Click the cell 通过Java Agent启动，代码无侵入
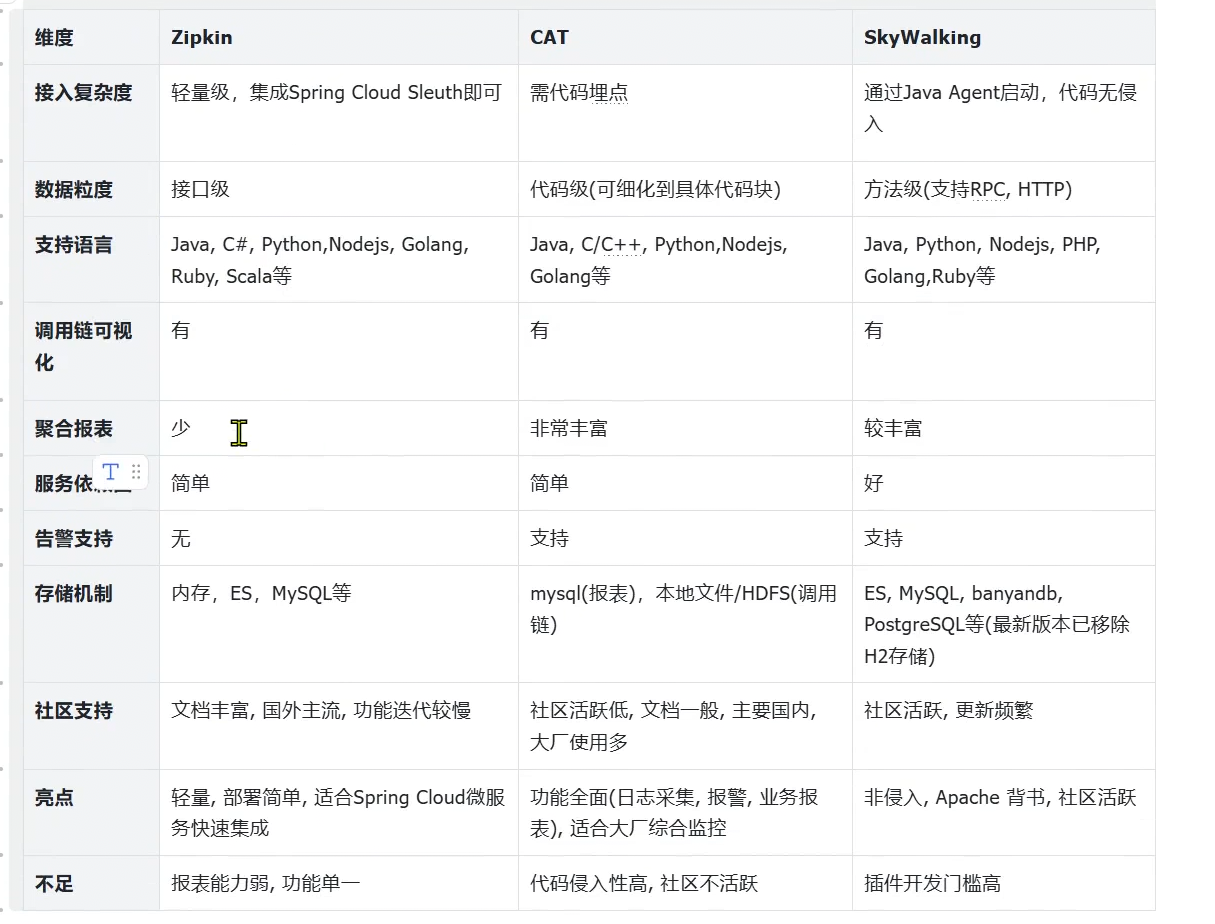The image size is (1215, 924). coord(1004,113)
